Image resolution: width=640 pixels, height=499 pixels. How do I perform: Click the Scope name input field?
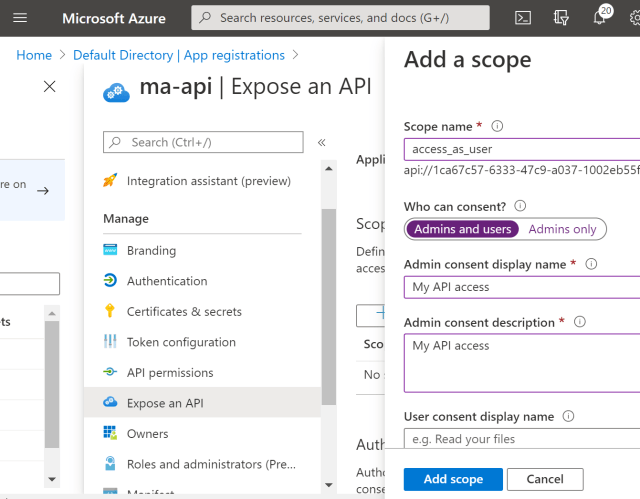(520, 149)
